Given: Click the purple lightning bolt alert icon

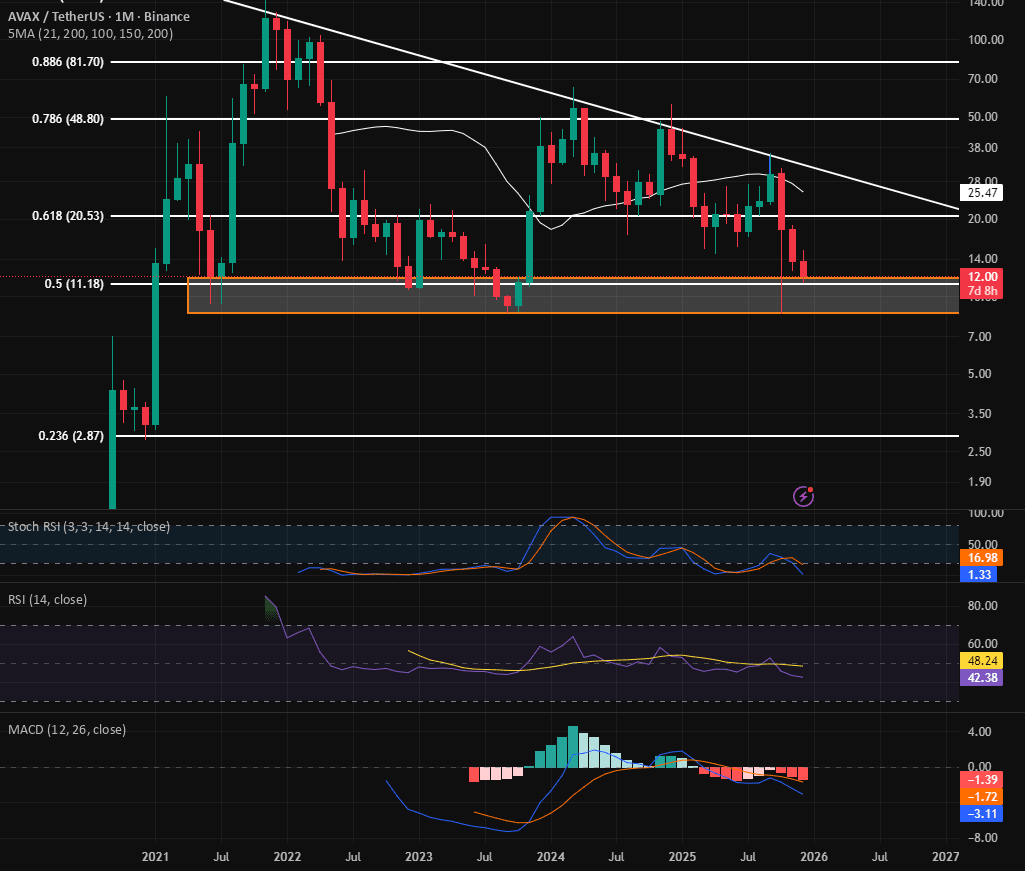Looking at the screenshot, I should (803, 496).
